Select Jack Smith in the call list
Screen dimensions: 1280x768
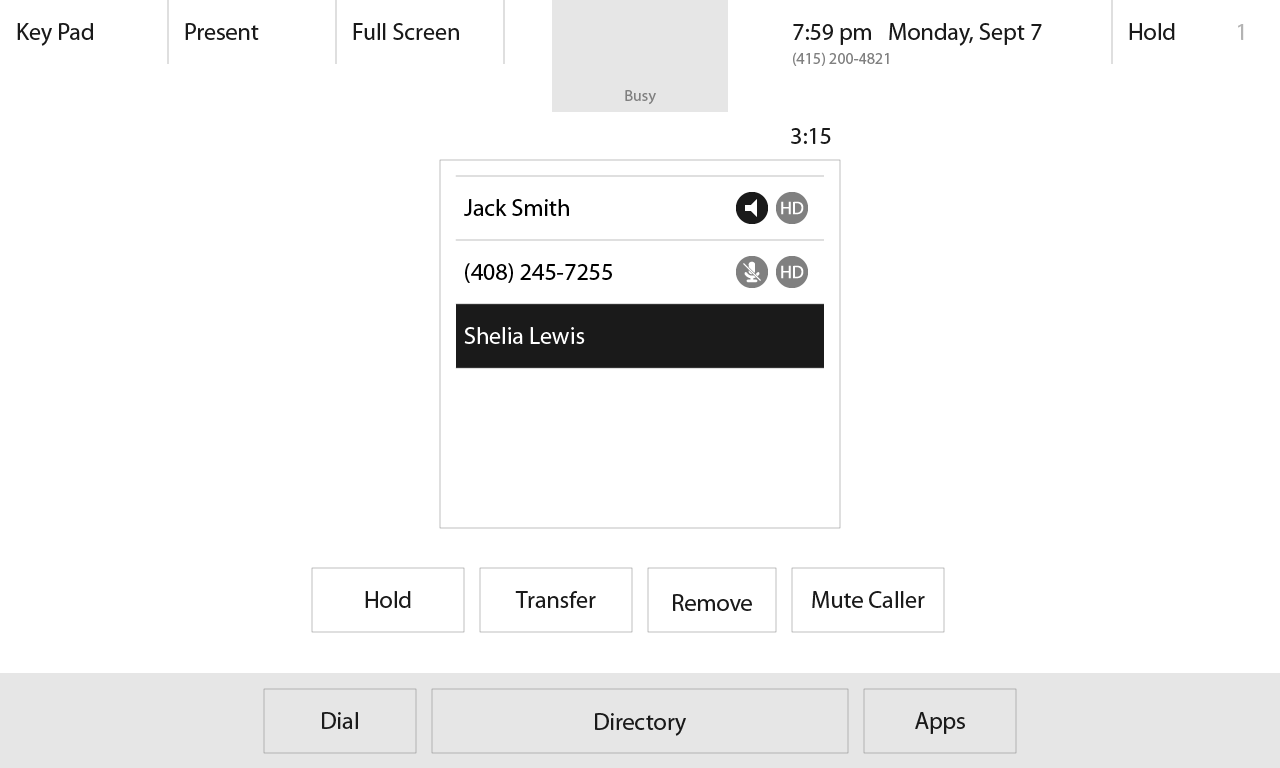click(640, 208)
